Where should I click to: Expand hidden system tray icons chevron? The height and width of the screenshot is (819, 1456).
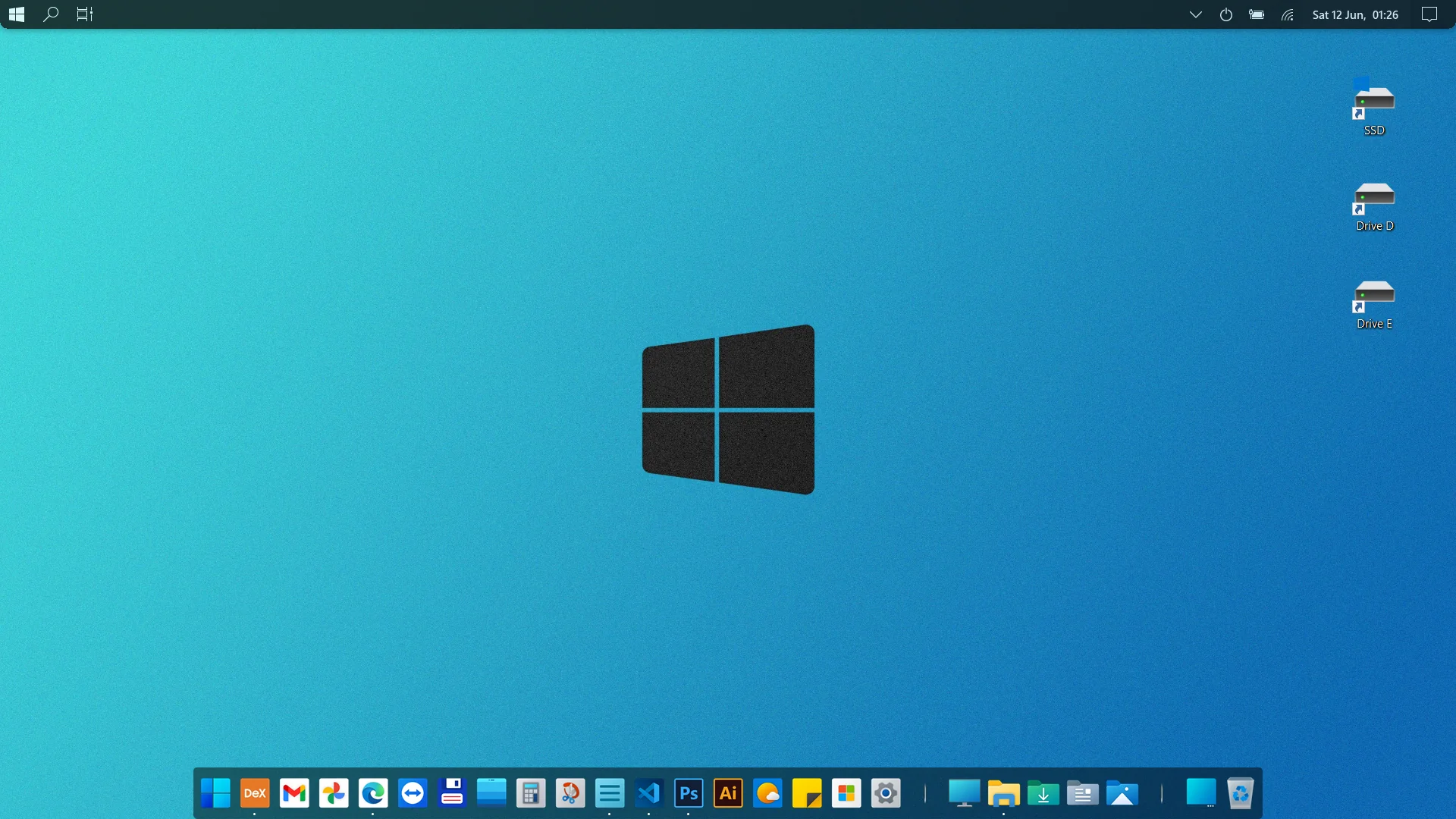point(1196,14)
